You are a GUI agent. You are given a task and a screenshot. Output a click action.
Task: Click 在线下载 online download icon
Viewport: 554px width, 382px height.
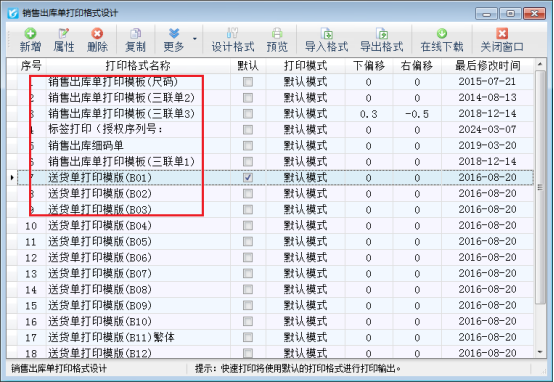(x=442, y=40)
